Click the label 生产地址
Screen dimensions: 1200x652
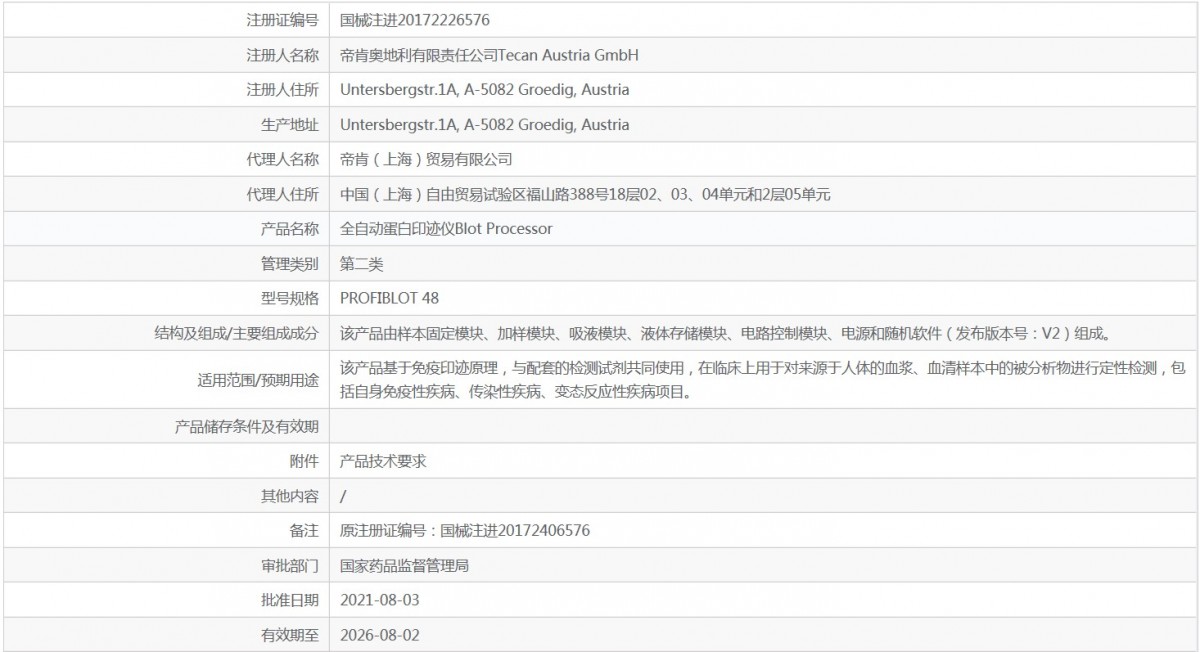point(290,124)
